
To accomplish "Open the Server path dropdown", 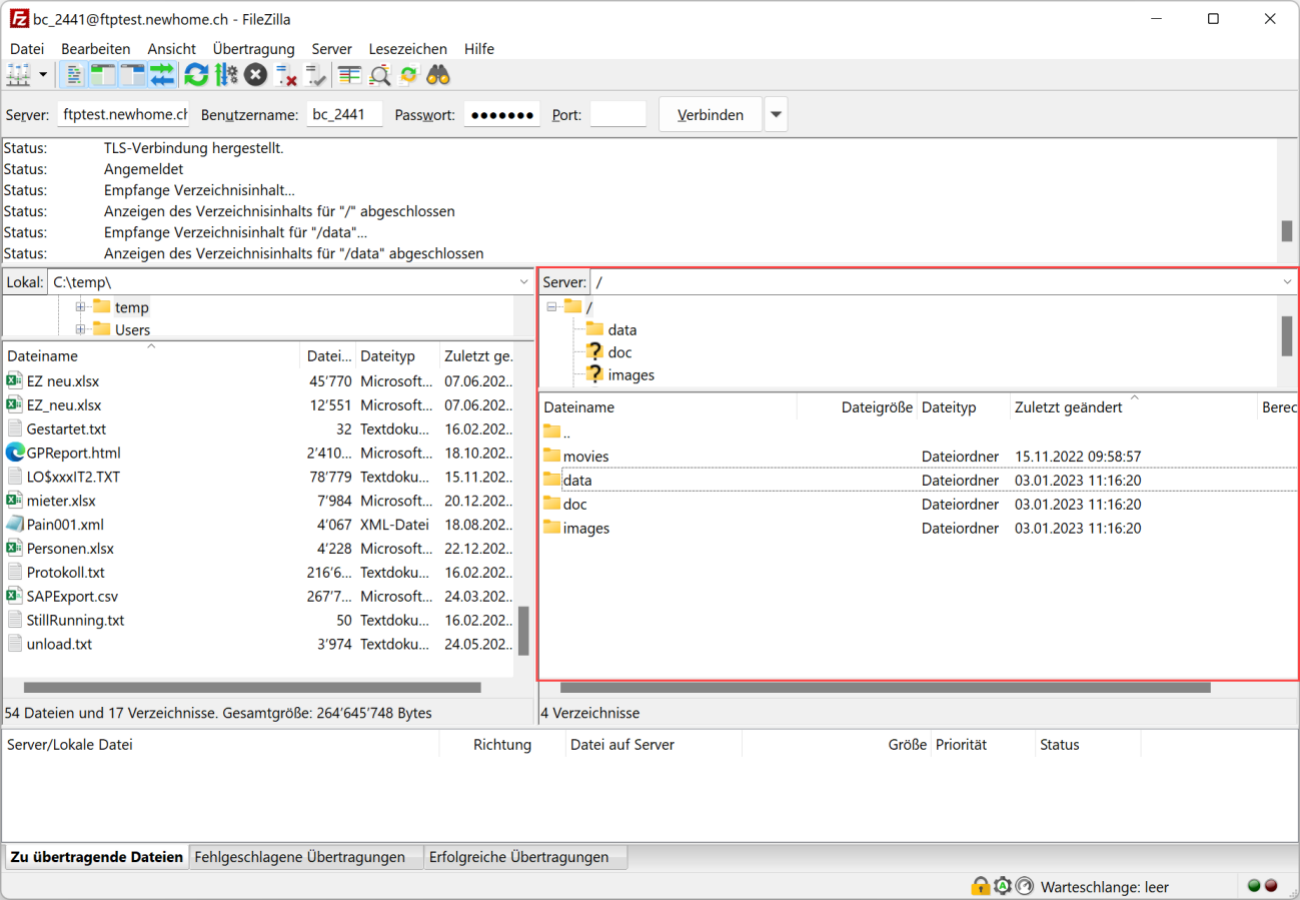I will (1287, 282).
